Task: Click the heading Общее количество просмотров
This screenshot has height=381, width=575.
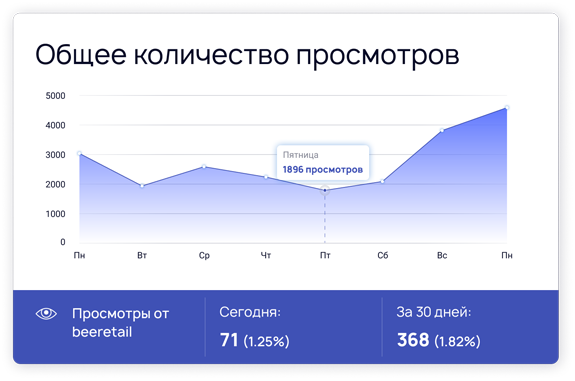Action: pos(247,55)
